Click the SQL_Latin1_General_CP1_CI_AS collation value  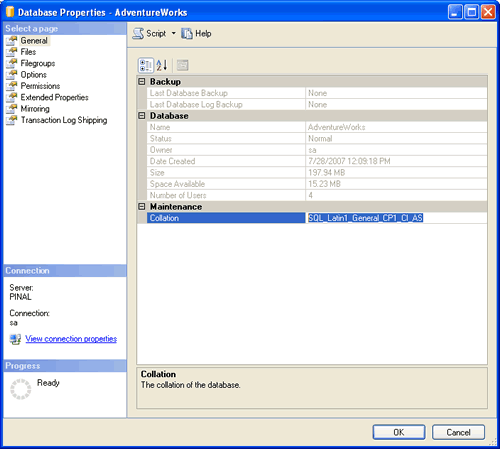(x=366, y=218)
